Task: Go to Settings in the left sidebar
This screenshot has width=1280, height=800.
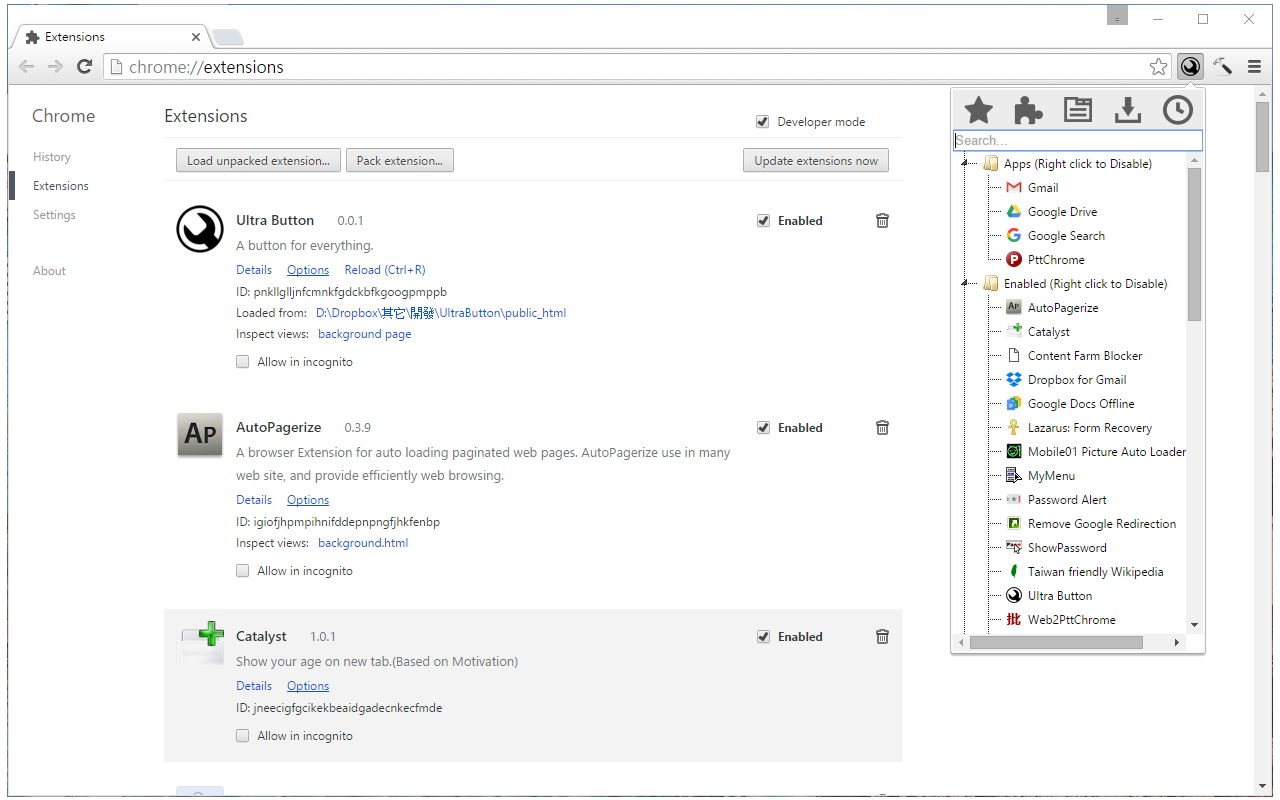Action: 54,215
